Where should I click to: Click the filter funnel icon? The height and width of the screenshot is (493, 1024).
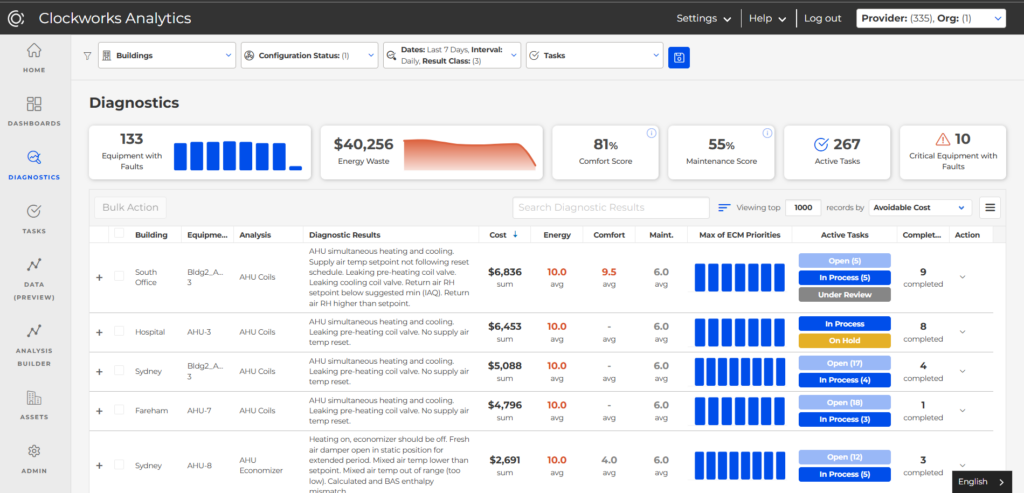[x=88, y=56]
